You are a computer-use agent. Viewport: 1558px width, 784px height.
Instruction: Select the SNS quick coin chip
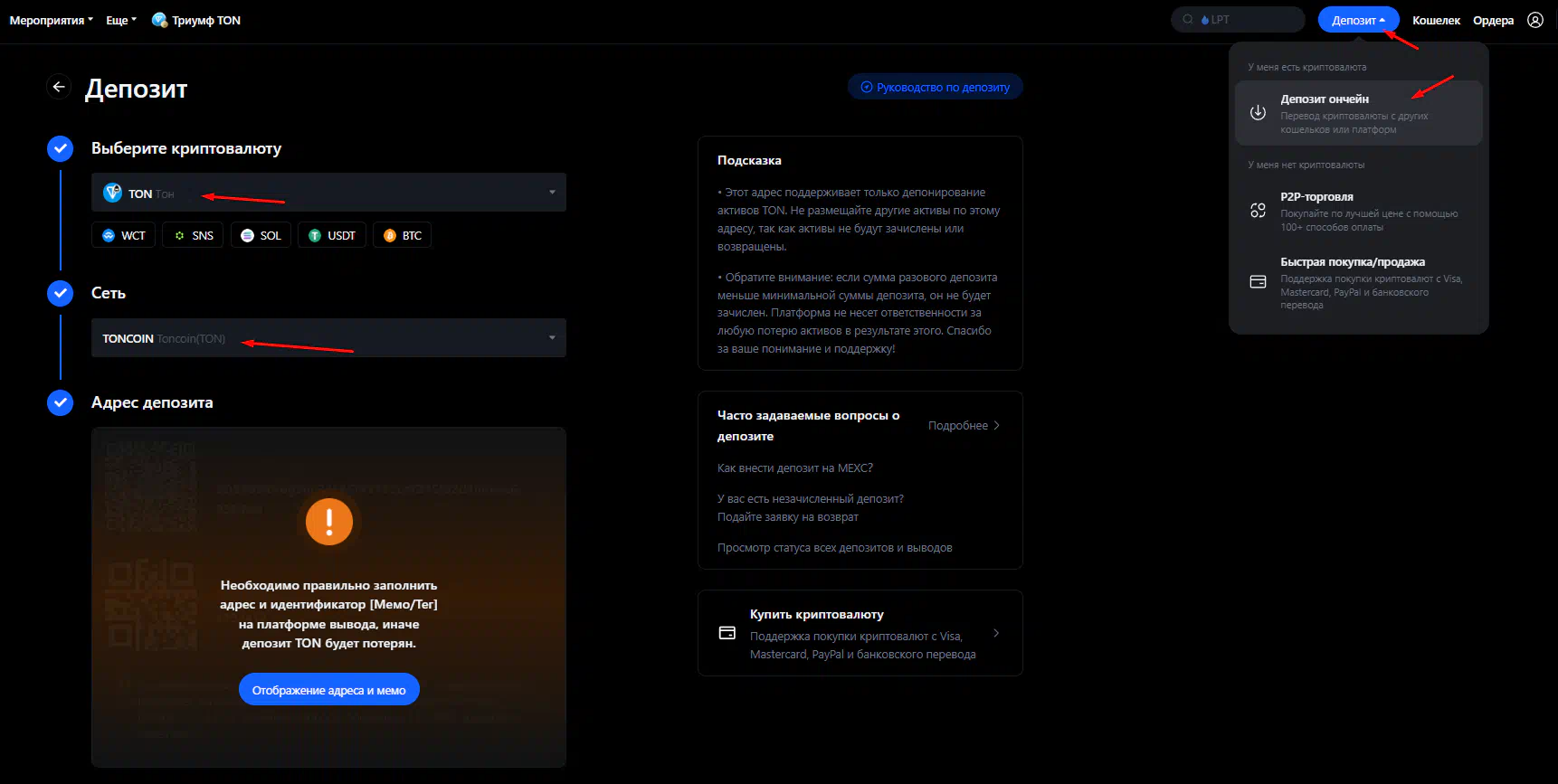[193, 235]
